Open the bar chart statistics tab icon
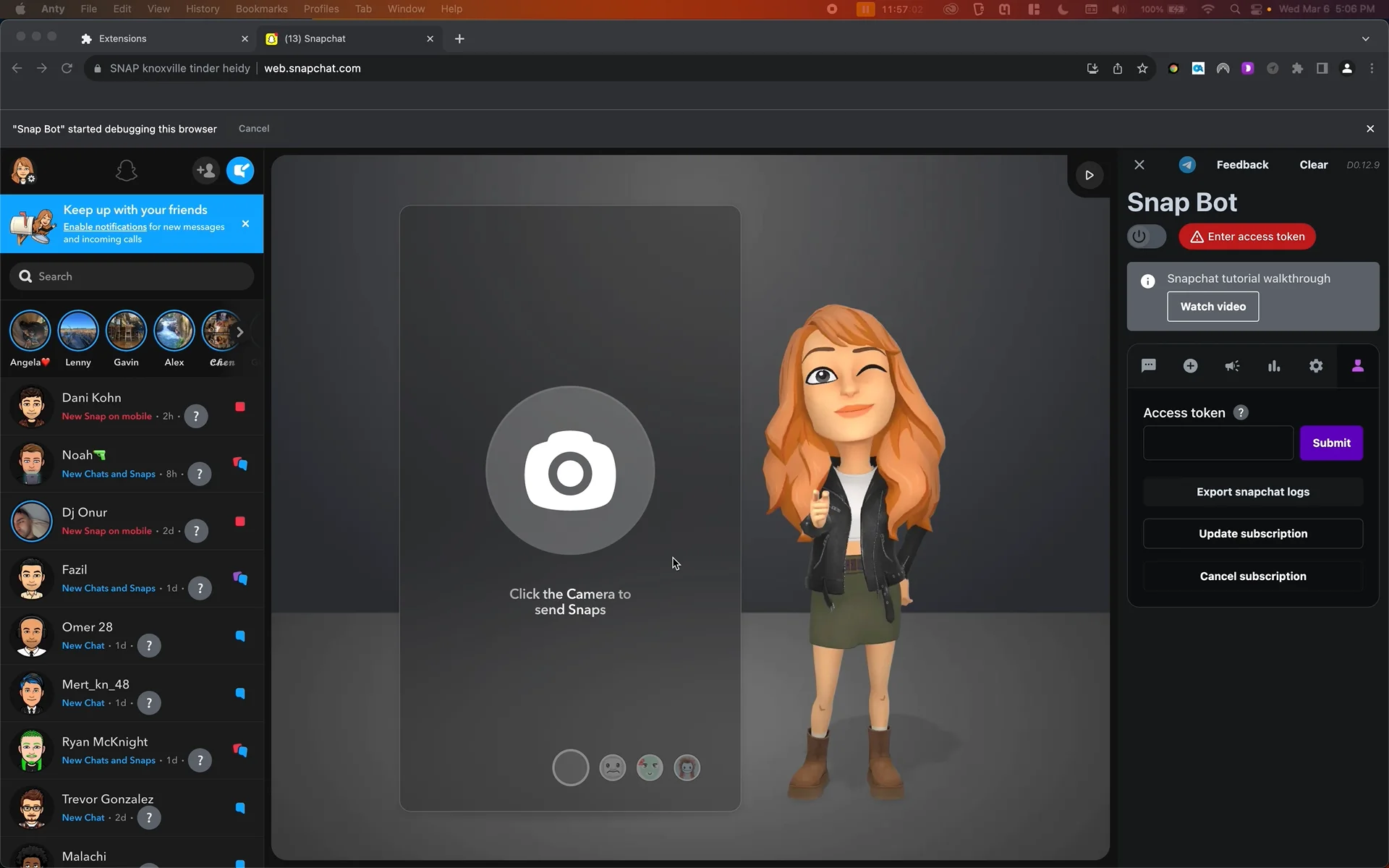This screenshot has height=868, width=1389. [1274, 366]
